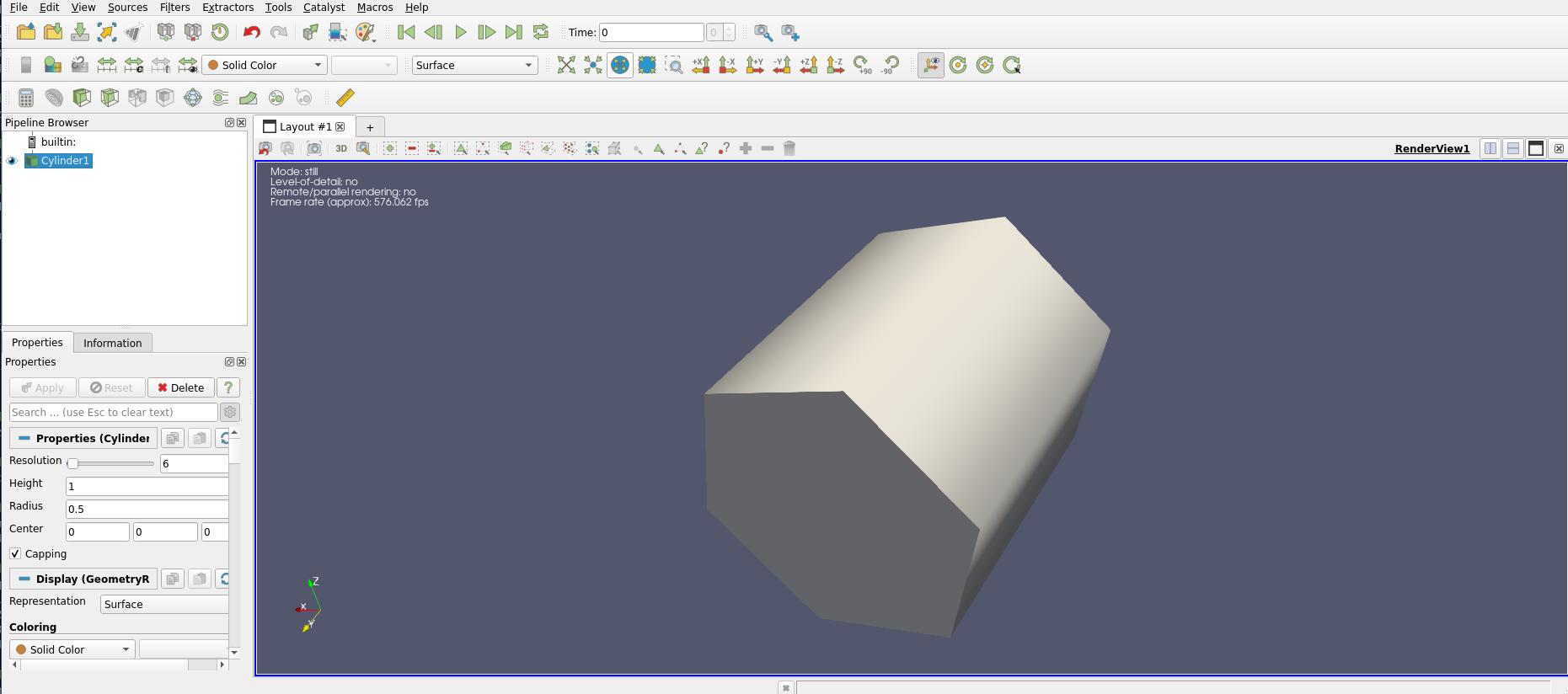Image resolution: width=1568 pixels, height=694 pixels.
Task: Open the Surface representation dropdown in toolbar
Action: [x=474, y=65]
